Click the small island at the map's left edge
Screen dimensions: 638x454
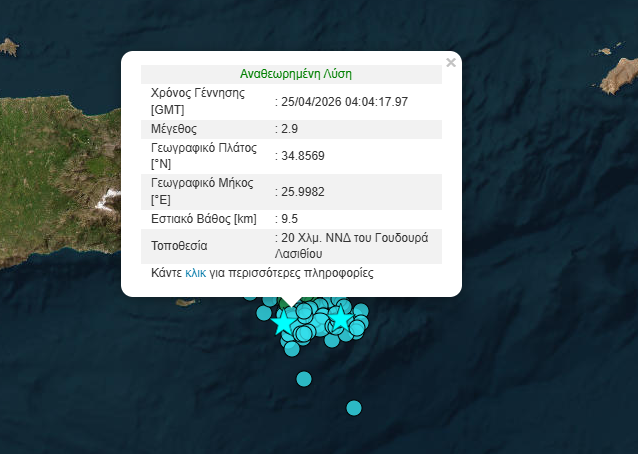9,47
